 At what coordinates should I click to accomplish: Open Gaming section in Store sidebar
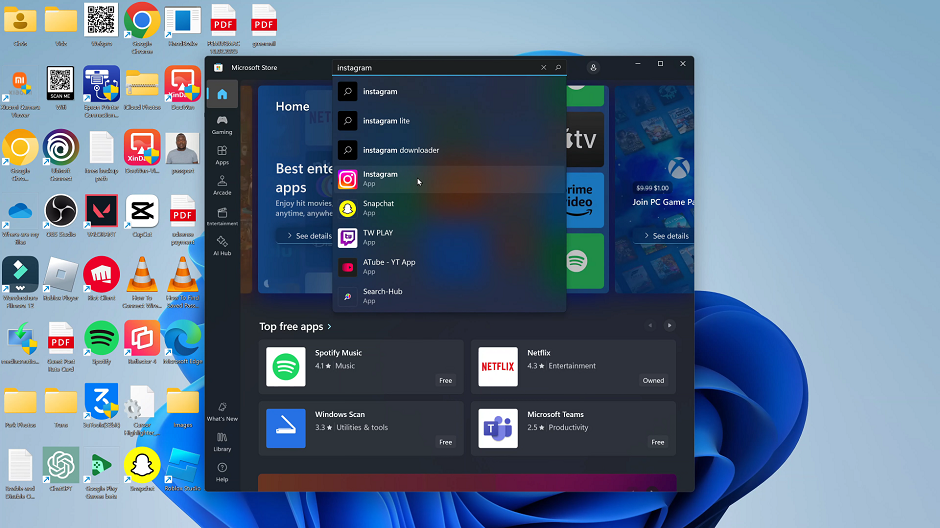(x=222, y=125)
